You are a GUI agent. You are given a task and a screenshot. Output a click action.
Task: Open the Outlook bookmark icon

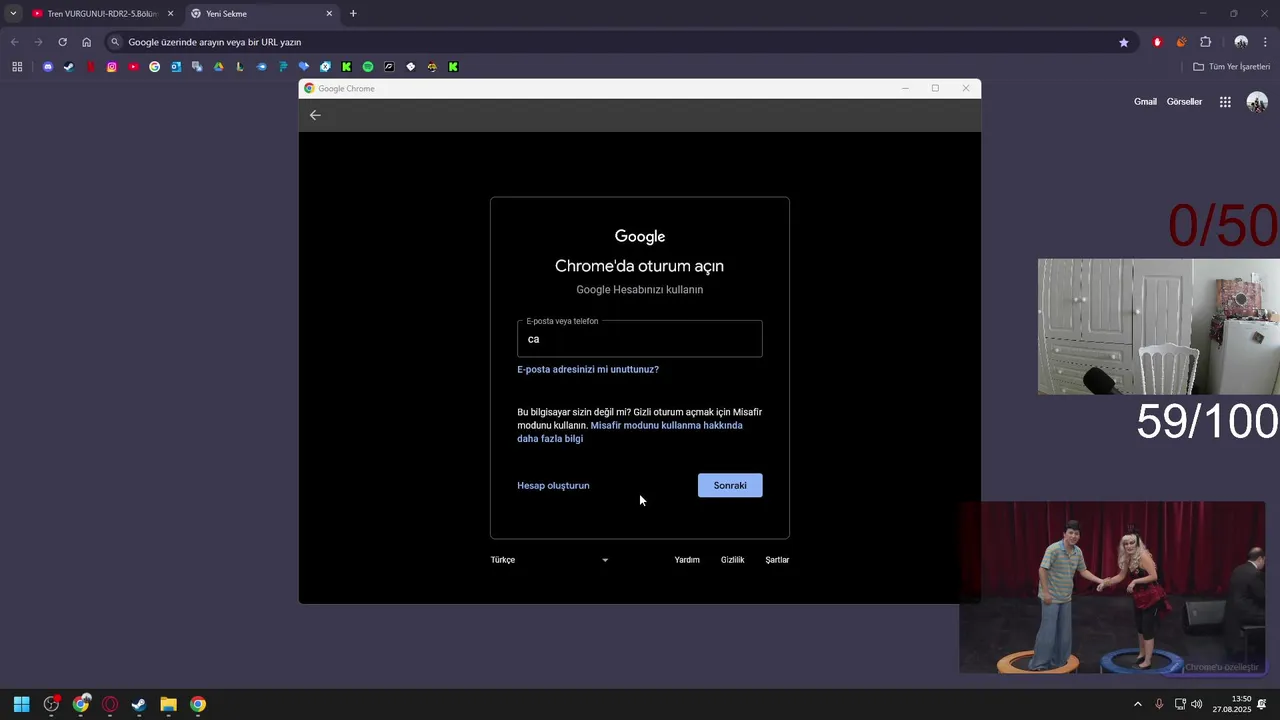pyautogui.click(x=176, y=67)
